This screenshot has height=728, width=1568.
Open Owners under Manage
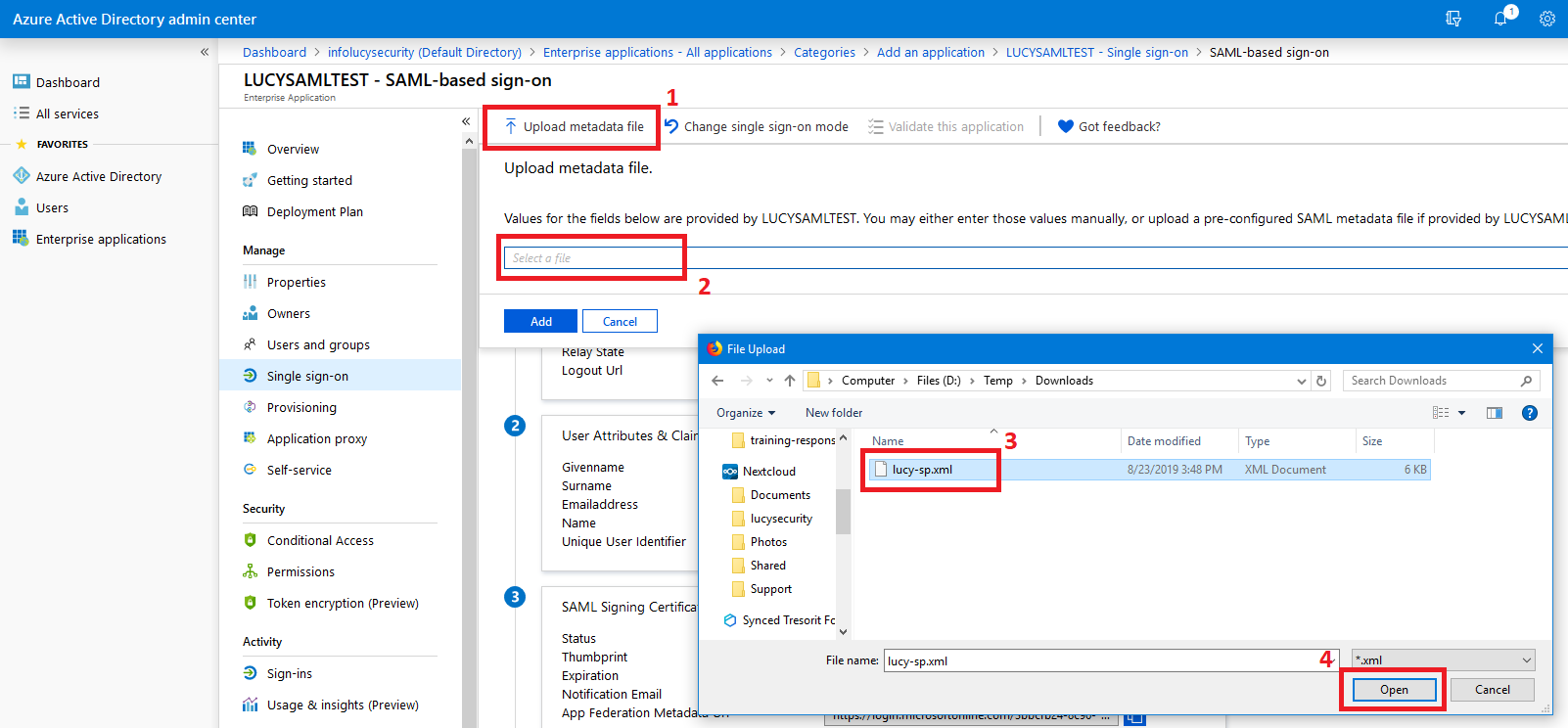[x=288, y=313]
